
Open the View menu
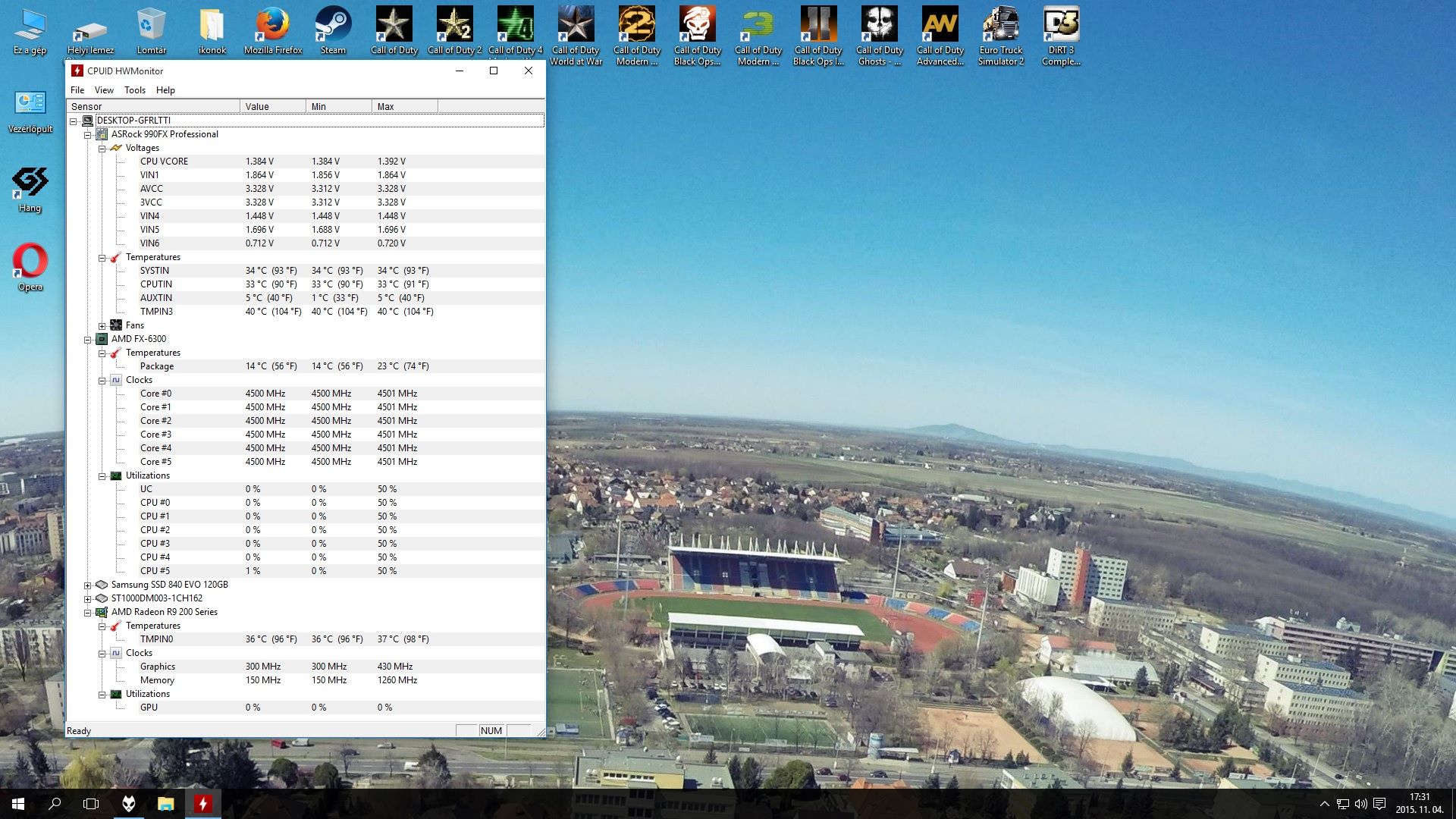click(104, 90)
